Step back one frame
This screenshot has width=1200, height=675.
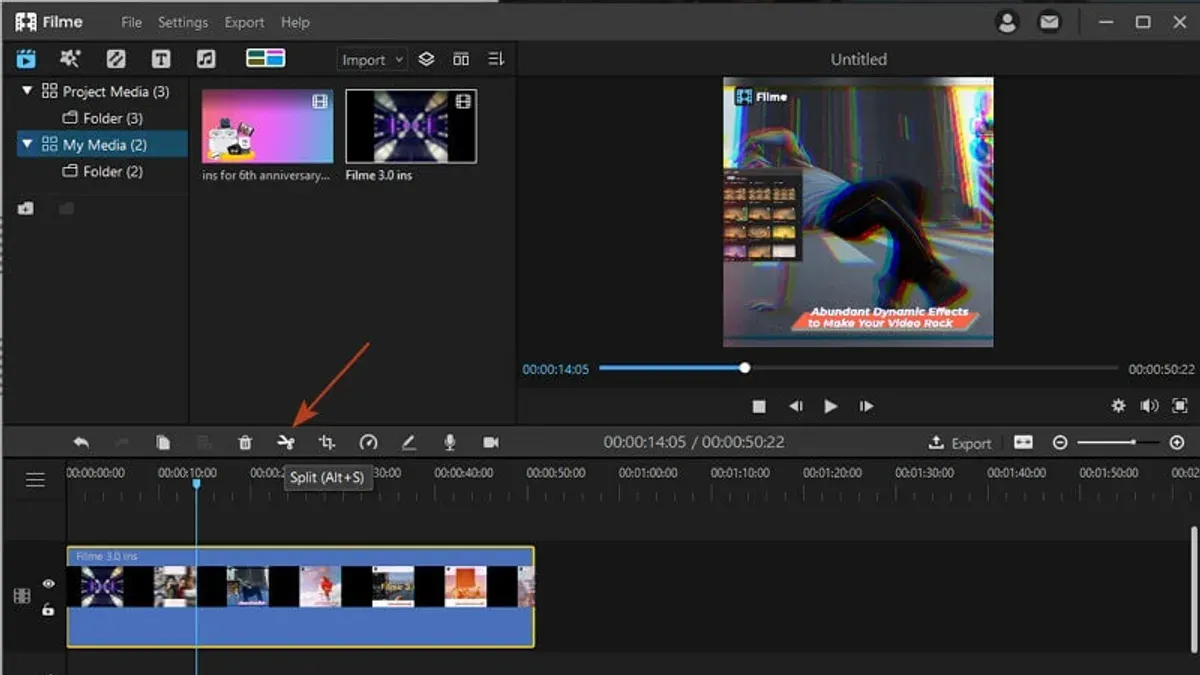795,406
